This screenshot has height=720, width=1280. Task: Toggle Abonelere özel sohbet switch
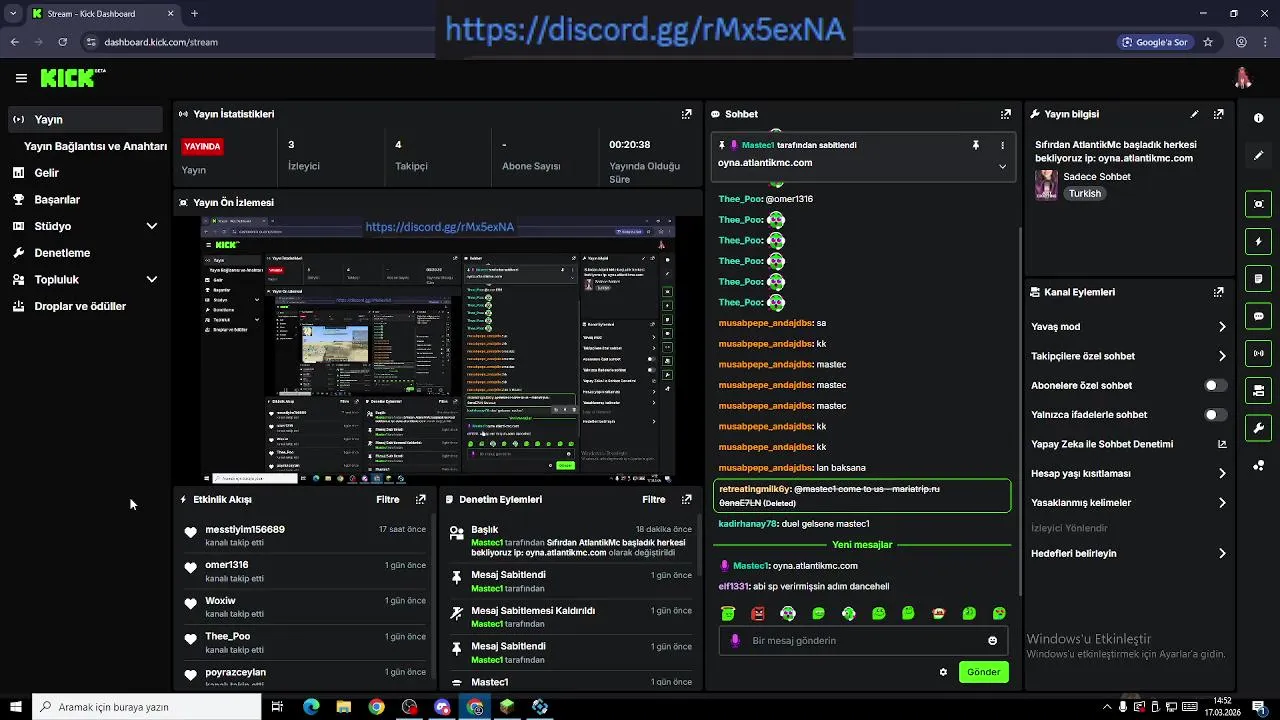(1216, 385)
